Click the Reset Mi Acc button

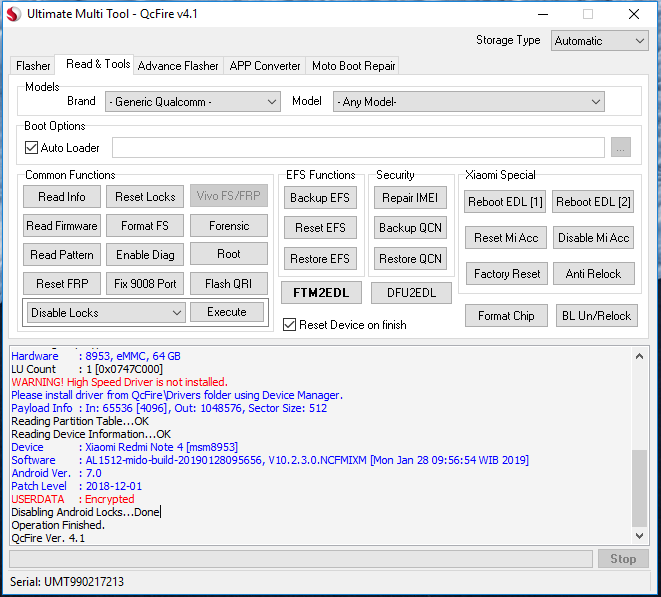coord(506,238)
